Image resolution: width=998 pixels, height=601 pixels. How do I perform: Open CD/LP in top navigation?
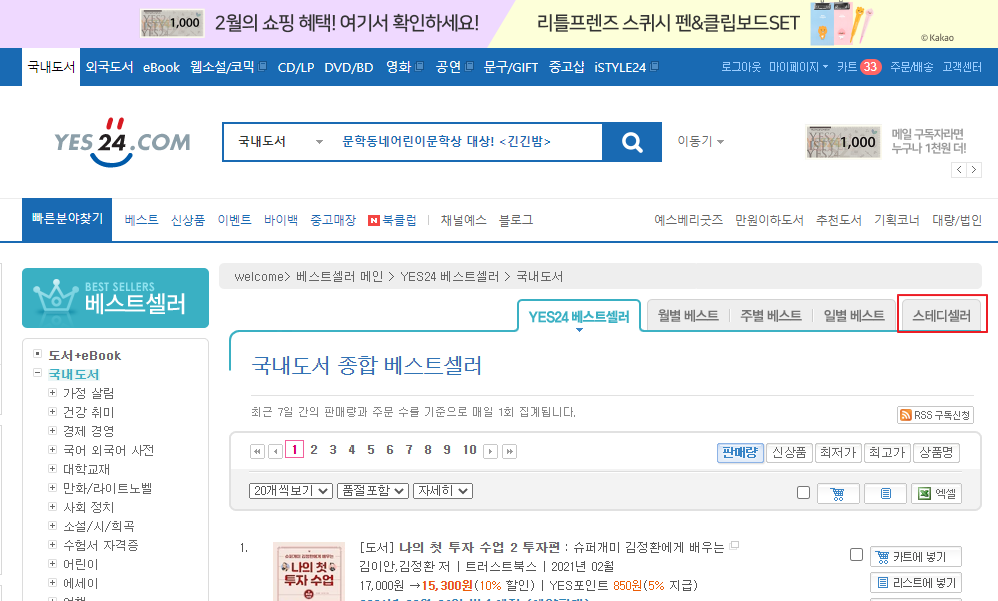coord(296,67)
